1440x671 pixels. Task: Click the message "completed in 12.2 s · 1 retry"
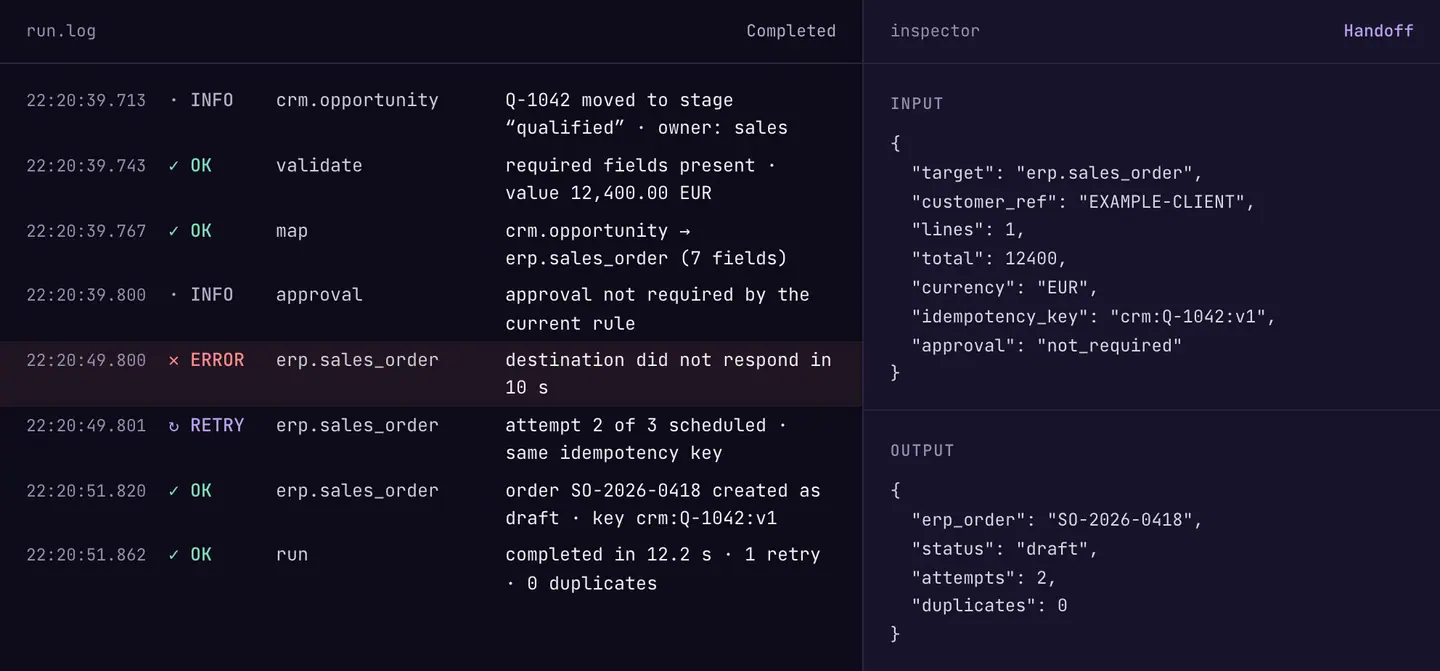[x=663, y=555]
